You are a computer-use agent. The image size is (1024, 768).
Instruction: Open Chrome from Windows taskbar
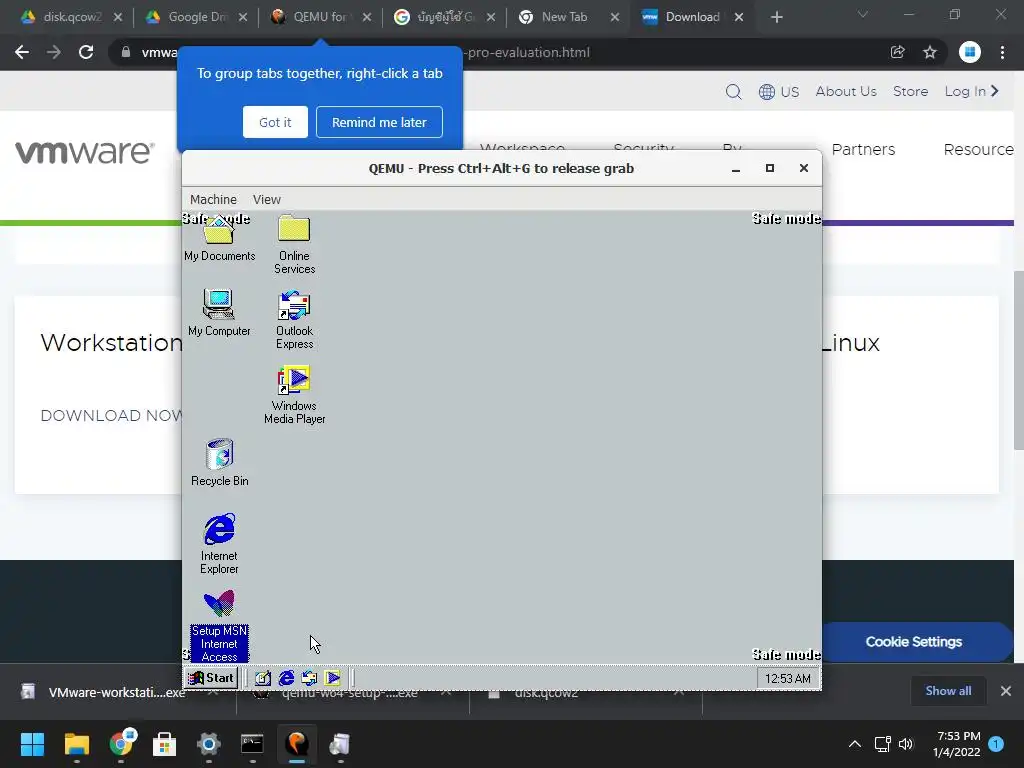coord(121,744)
